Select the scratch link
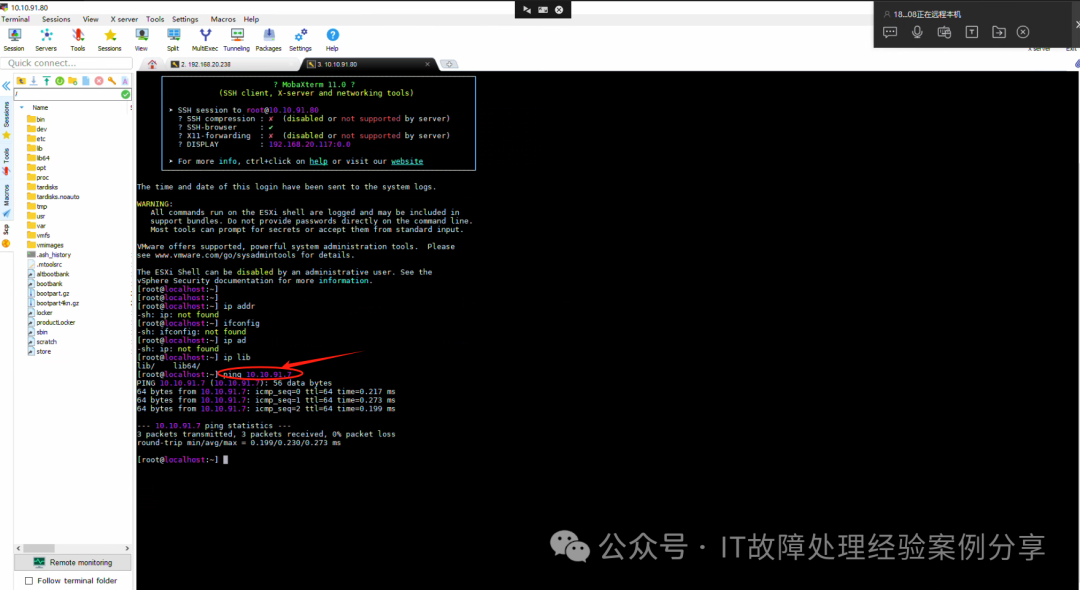This screenshot has width=1080, height=590. pos(42,341)
